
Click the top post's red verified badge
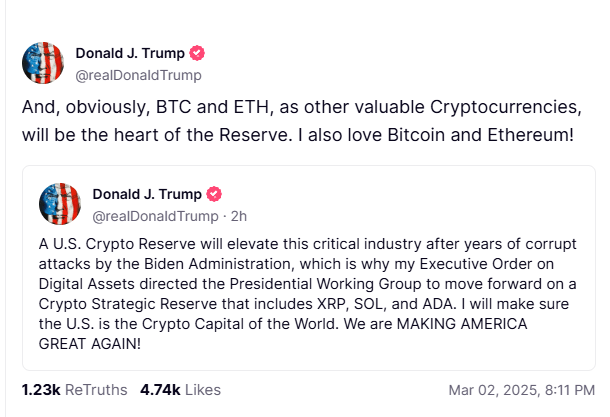(x=197, y=53)
